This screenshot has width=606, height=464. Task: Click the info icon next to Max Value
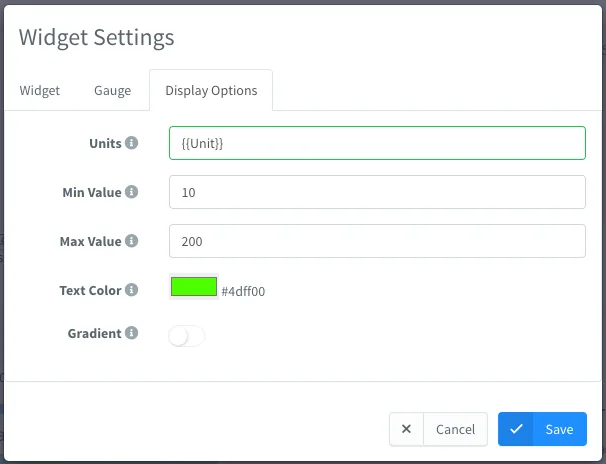[131, 241]
